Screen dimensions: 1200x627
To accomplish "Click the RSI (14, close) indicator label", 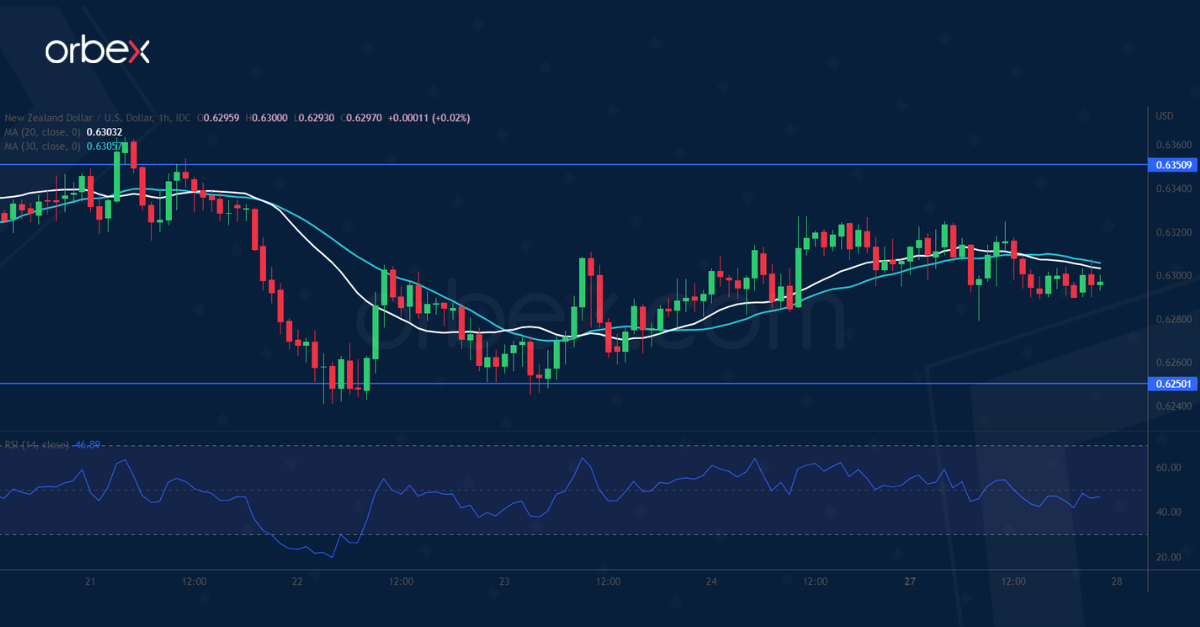I will pyautogui.click(x=36, y=444).
